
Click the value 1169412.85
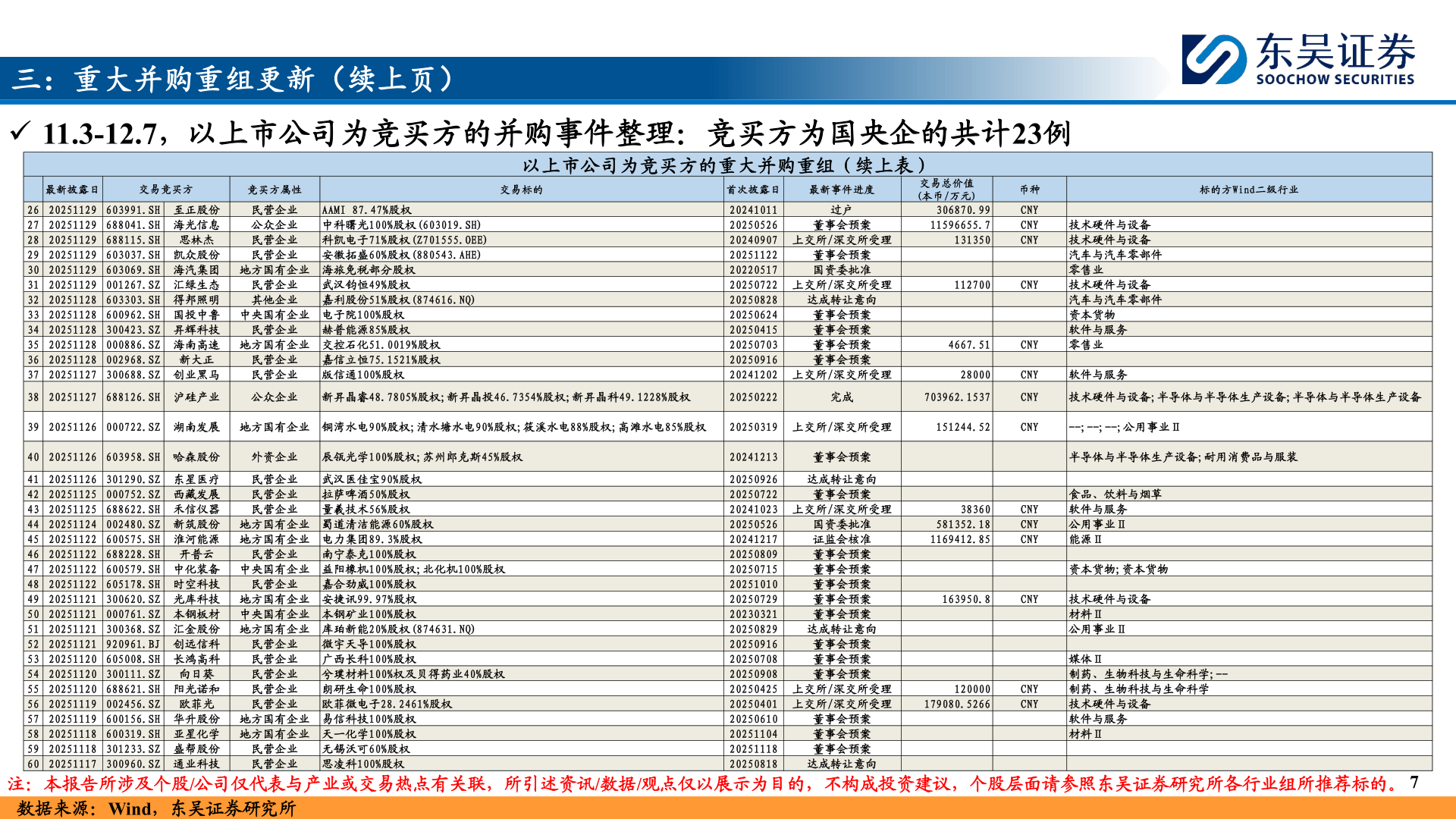tap(961, 540)
